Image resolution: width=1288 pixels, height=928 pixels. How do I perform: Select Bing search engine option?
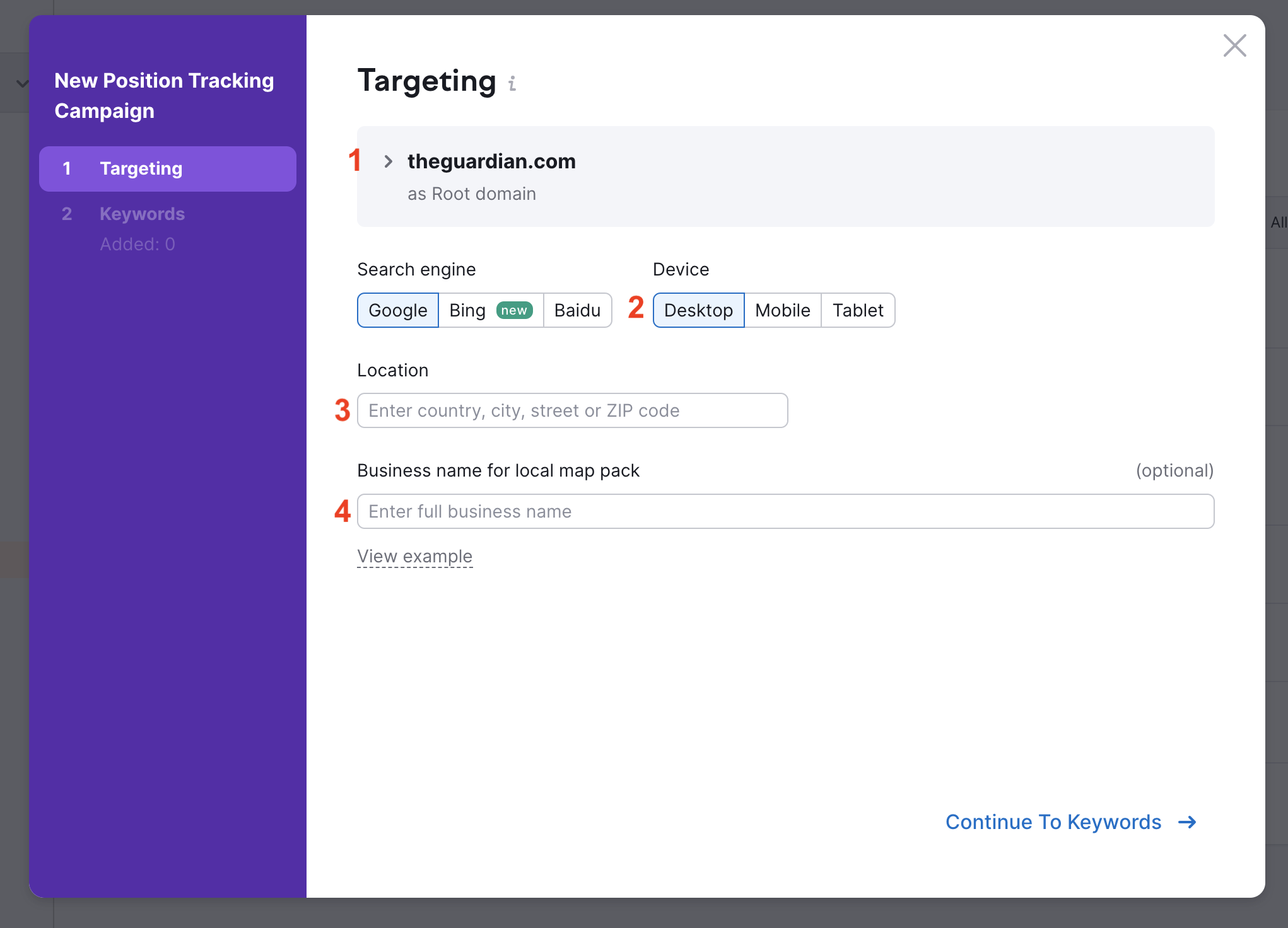(468, 310)
